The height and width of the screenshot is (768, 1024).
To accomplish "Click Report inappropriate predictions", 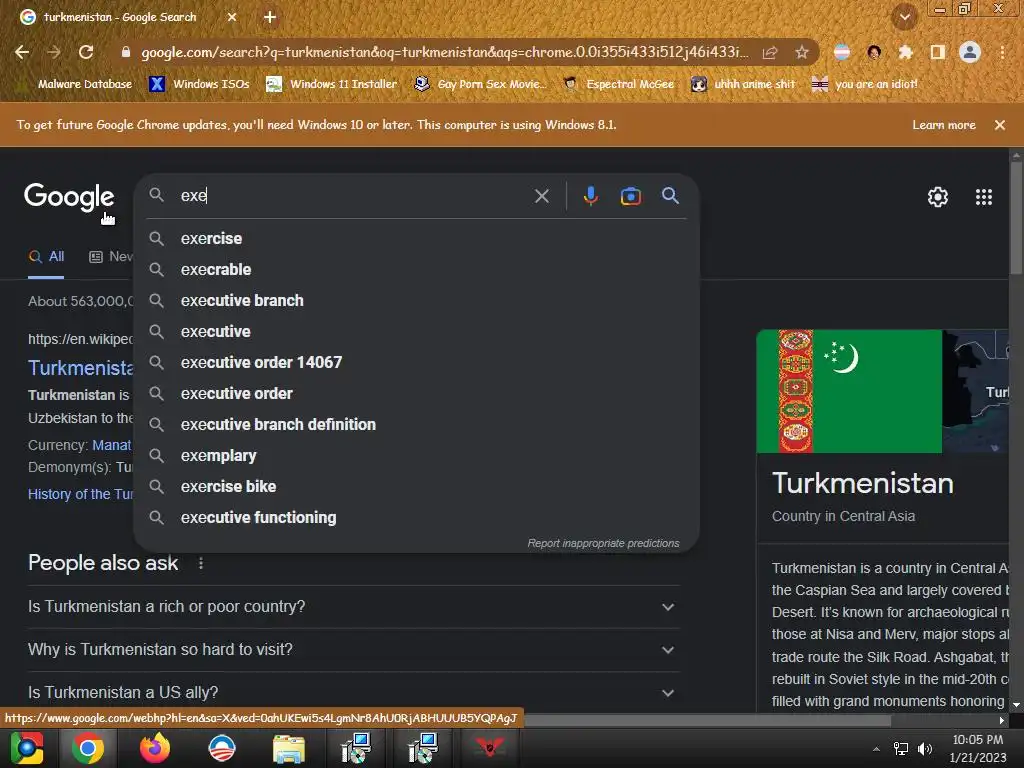I will (603, 543).
